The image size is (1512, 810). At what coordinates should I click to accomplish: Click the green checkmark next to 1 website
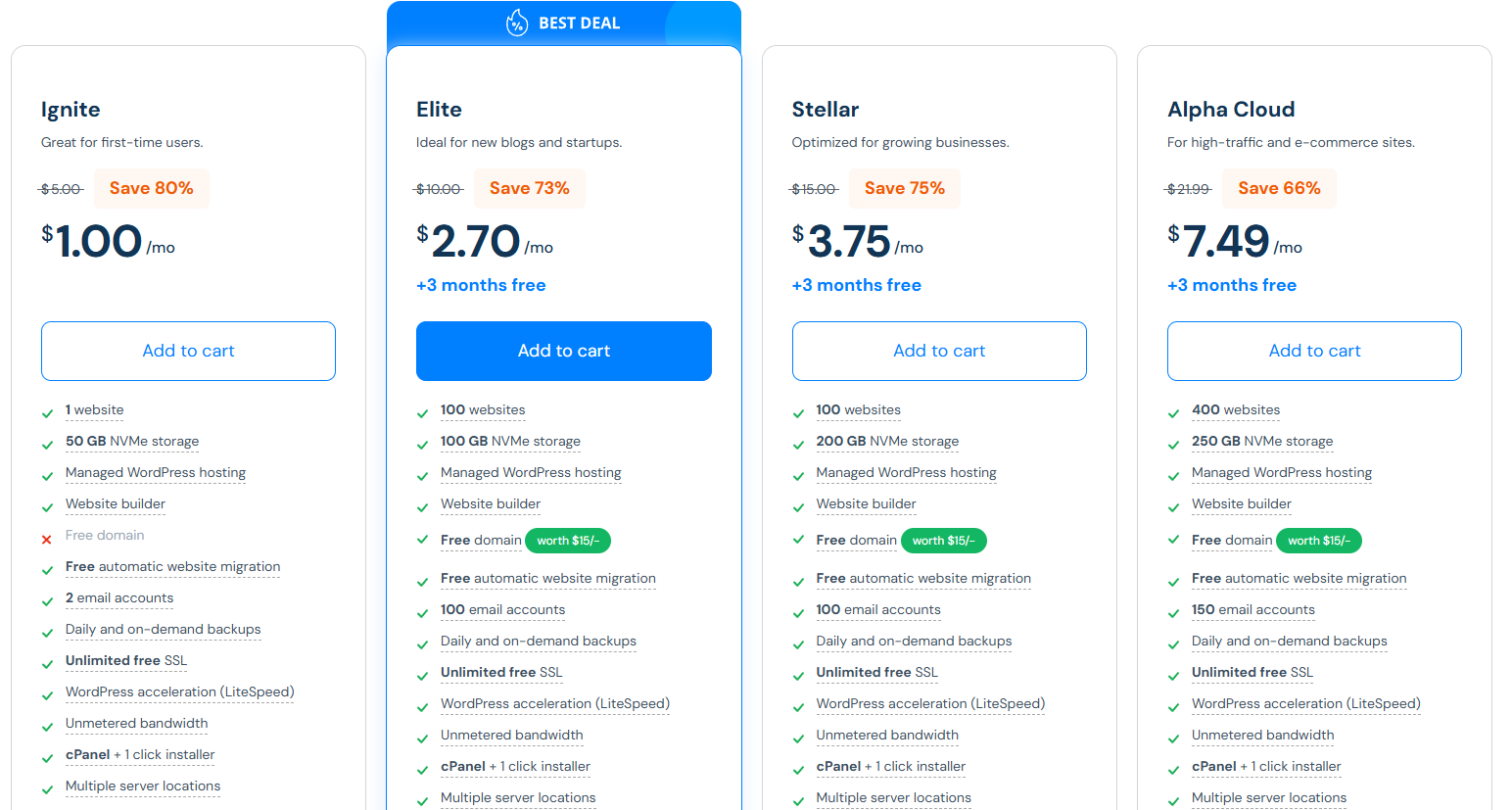click(47, 414)
